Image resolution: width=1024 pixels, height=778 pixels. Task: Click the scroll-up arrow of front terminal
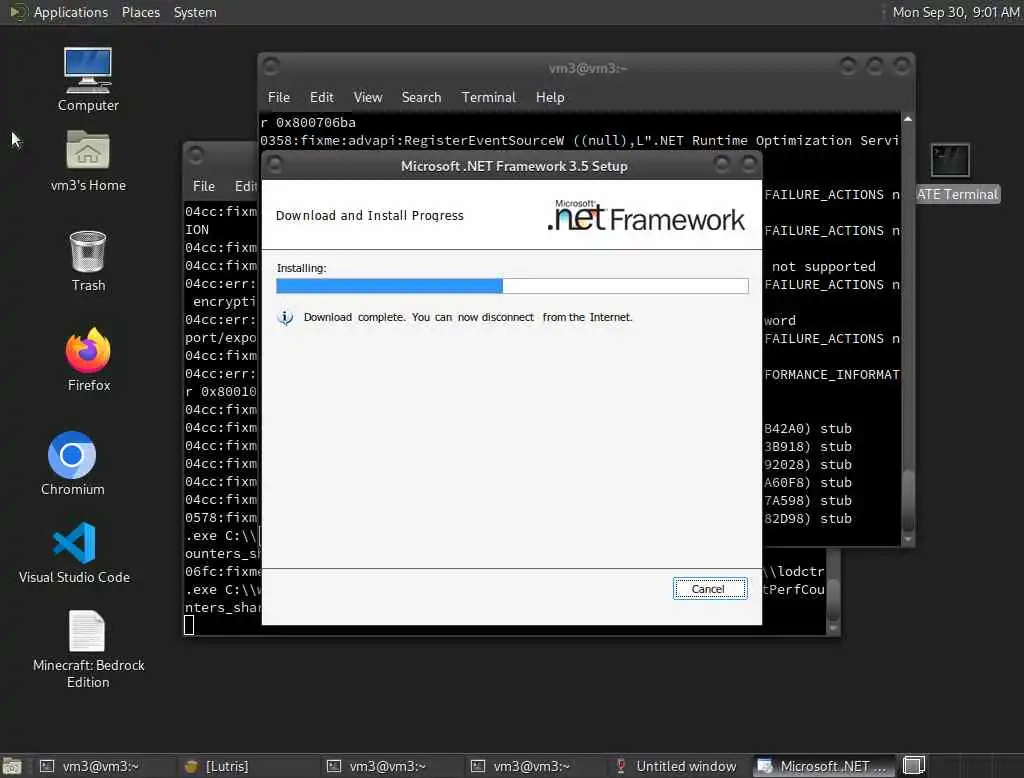pyautogui.click(x=908, y=119)
